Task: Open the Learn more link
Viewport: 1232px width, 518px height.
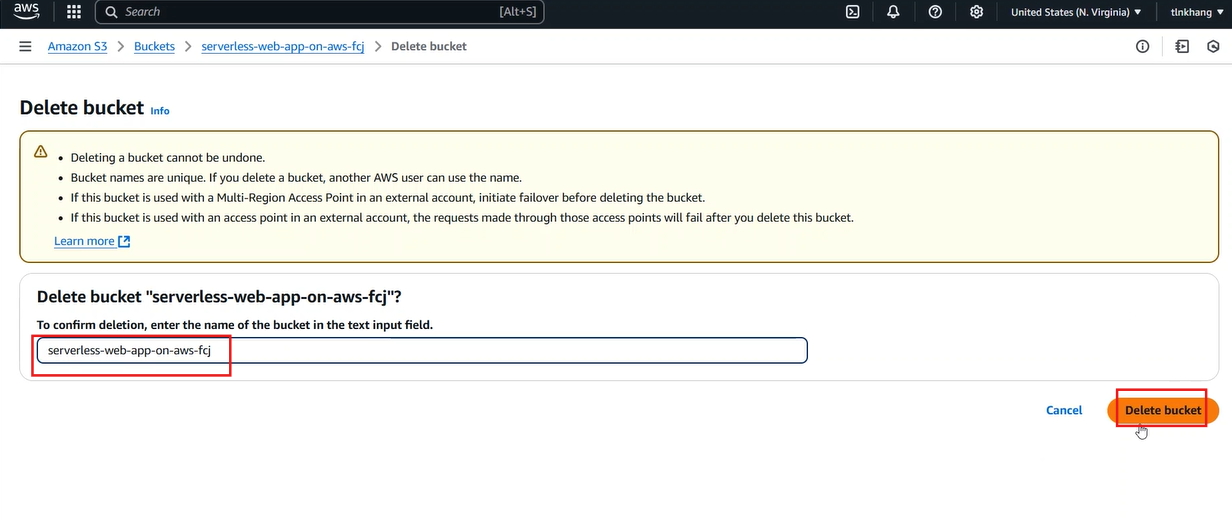Action: tap(84, 241)
